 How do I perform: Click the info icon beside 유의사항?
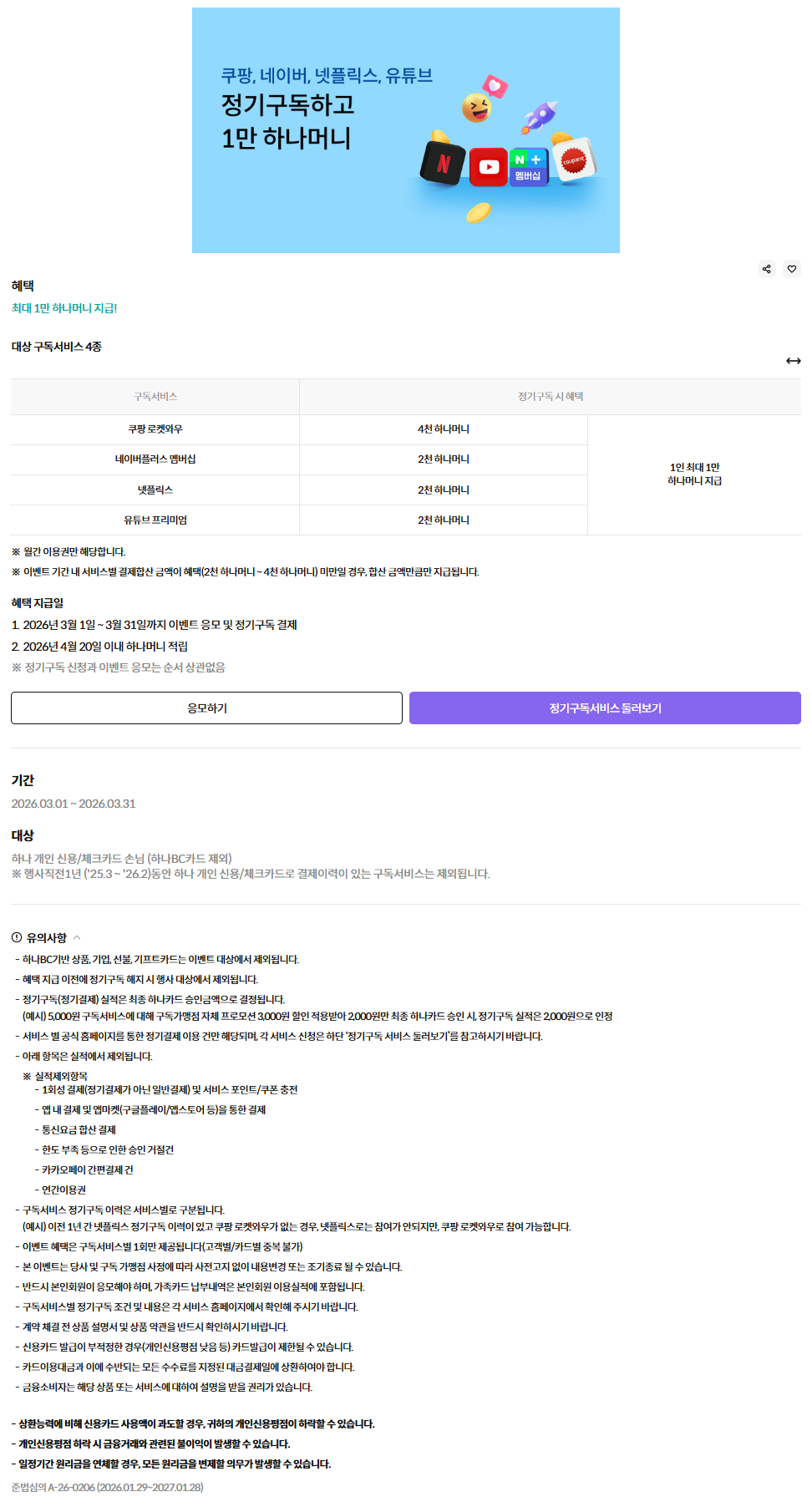click(x=17, y=937)
